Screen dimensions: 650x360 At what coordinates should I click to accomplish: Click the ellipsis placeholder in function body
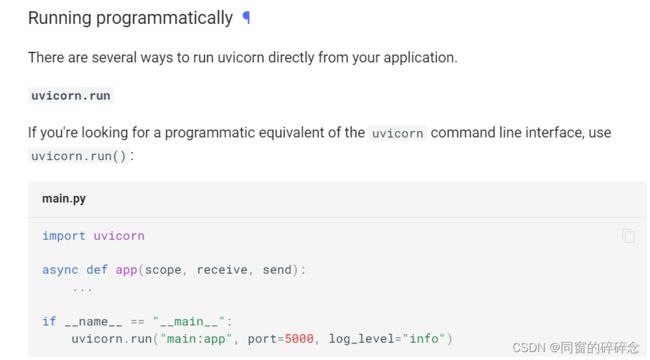82,289
